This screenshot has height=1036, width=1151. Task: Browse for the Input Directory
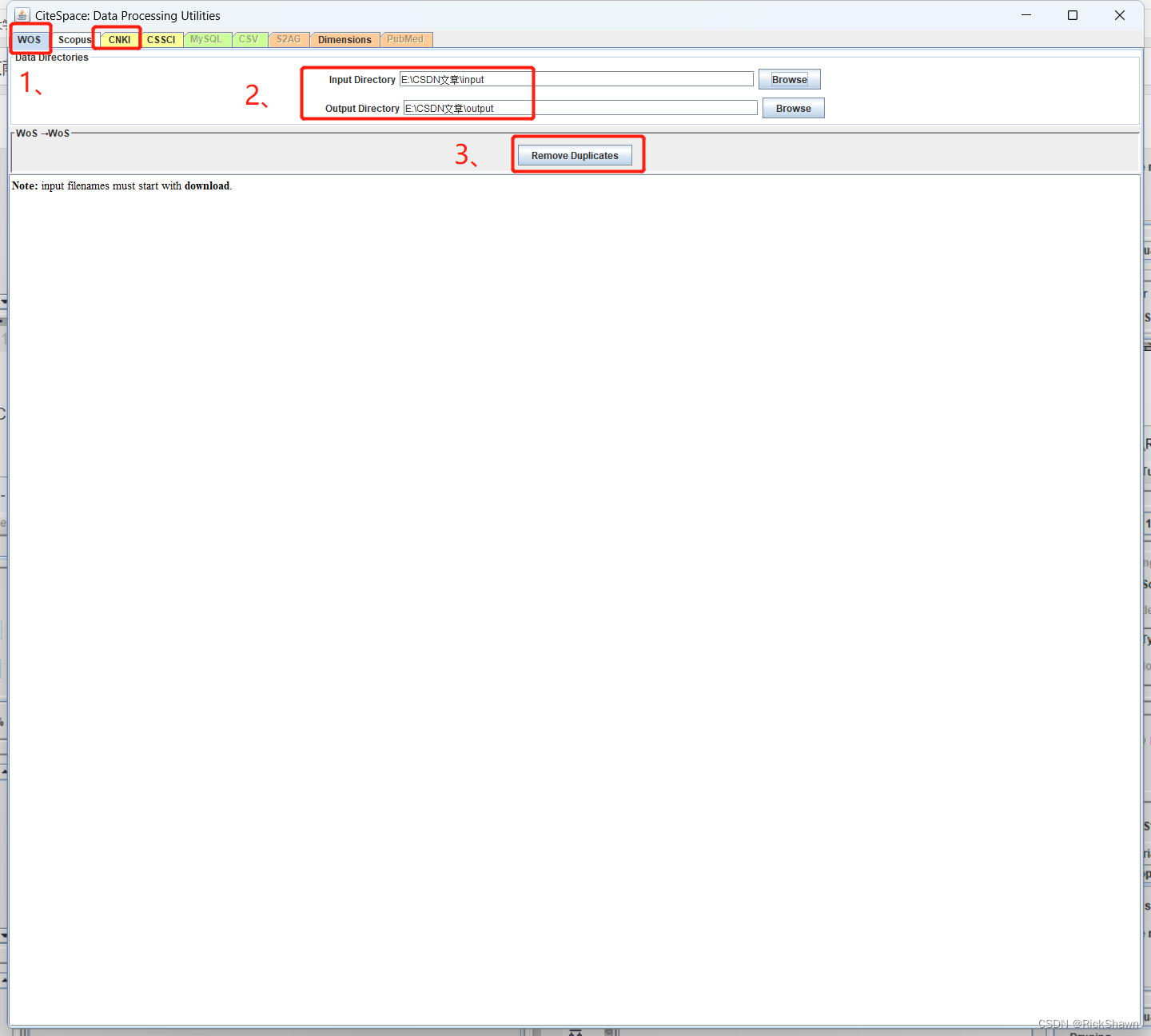(790, 79)
